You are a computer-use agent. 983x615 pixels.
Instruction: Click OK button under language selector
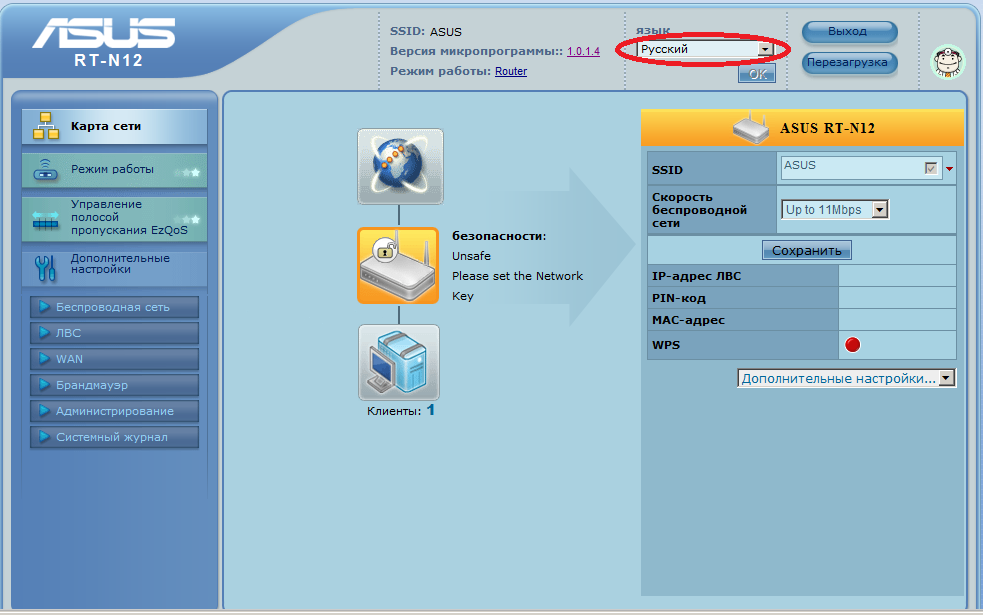pos(757,74)
